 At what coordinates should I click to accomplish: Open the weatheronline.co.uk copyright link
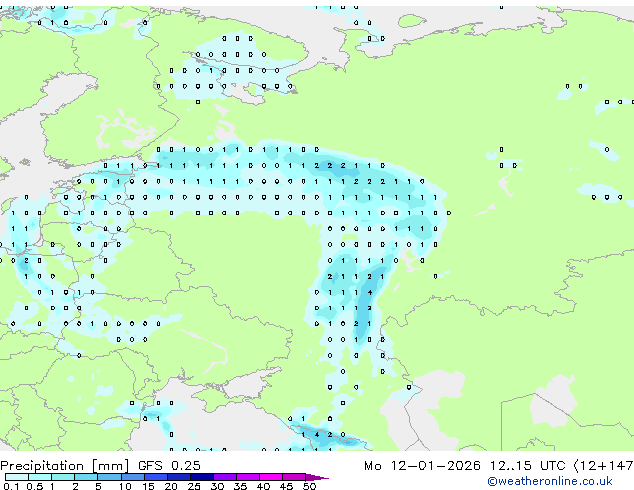coord(550,481)
